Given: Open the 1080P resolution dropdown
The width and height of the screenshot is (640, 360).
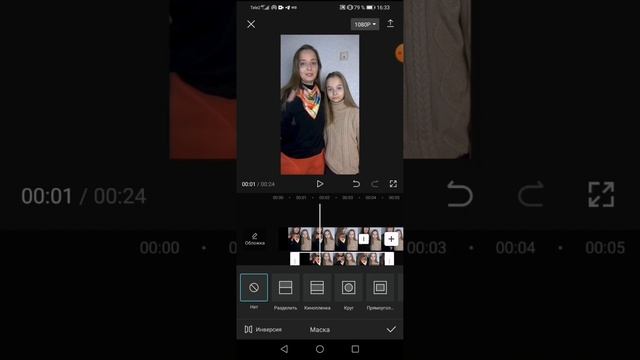Looking at the screenshot, I should tap(365, 24).
